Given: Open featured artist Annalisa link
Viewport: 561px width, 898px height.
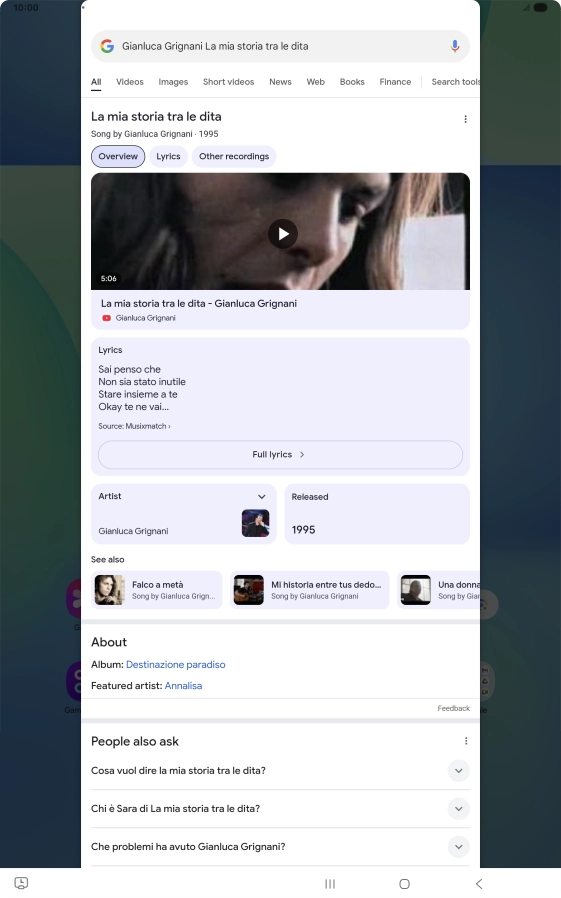Looking at the screenshot, I should (x=183, y=686).
